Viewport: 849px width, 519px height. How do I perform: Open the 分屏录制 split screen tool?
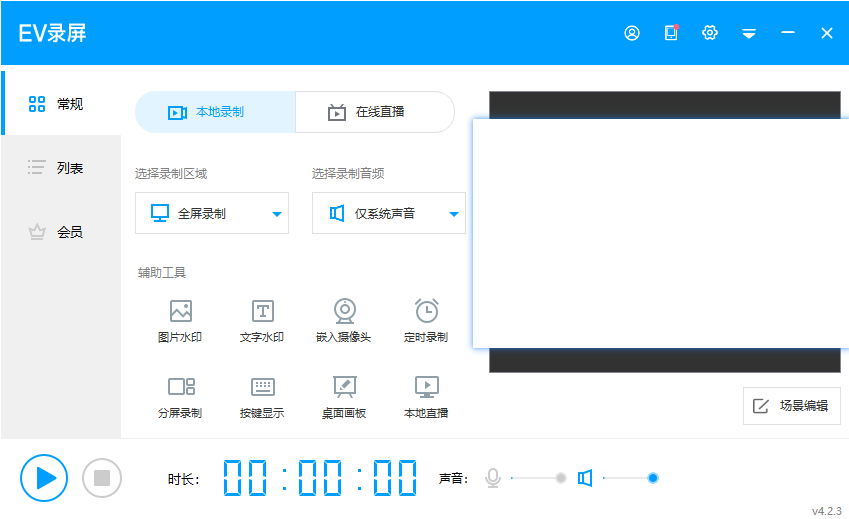click(180, 397)
